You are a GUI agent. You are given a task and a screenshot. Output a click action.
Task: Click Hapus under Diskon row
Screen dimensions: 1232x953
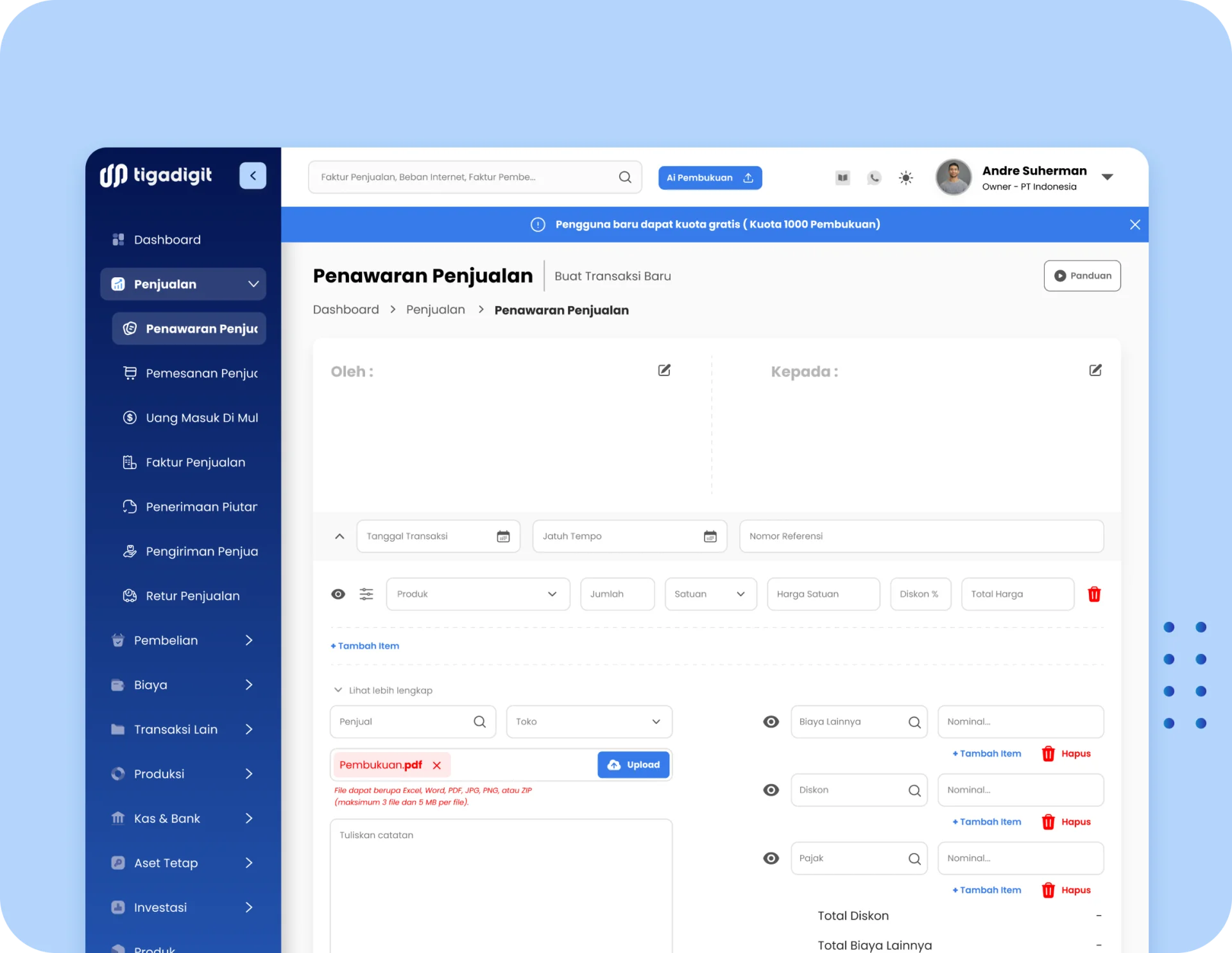(1066, 822)
